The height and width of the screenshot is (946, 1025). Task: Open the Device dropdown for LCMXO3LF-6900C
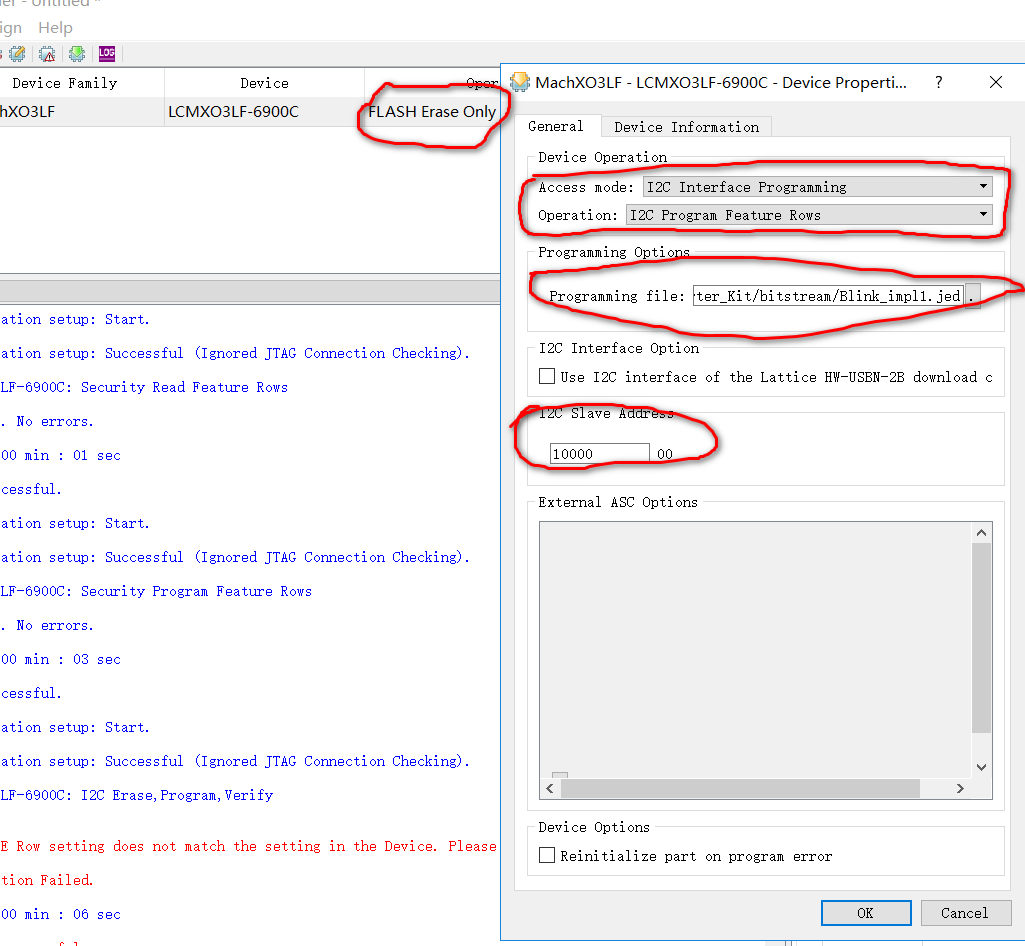coord(262,113)
